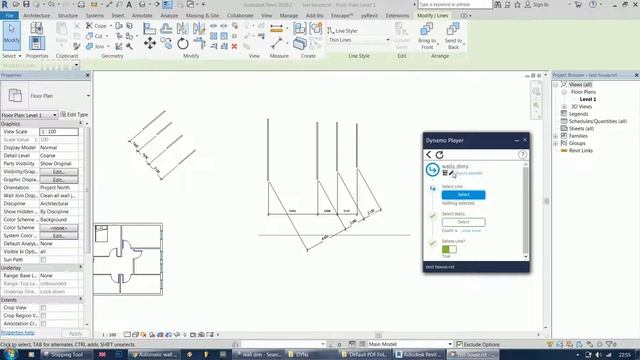Go back in Dynamo Player
Image resolution: width=640 pixels, height=360 pixels.
click(429, 155)
